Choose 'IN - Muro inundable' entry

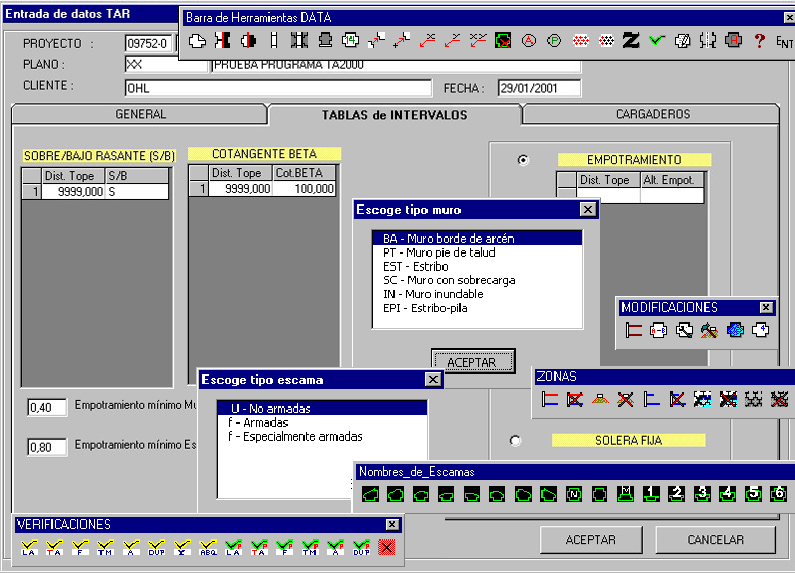click(477, 294)
